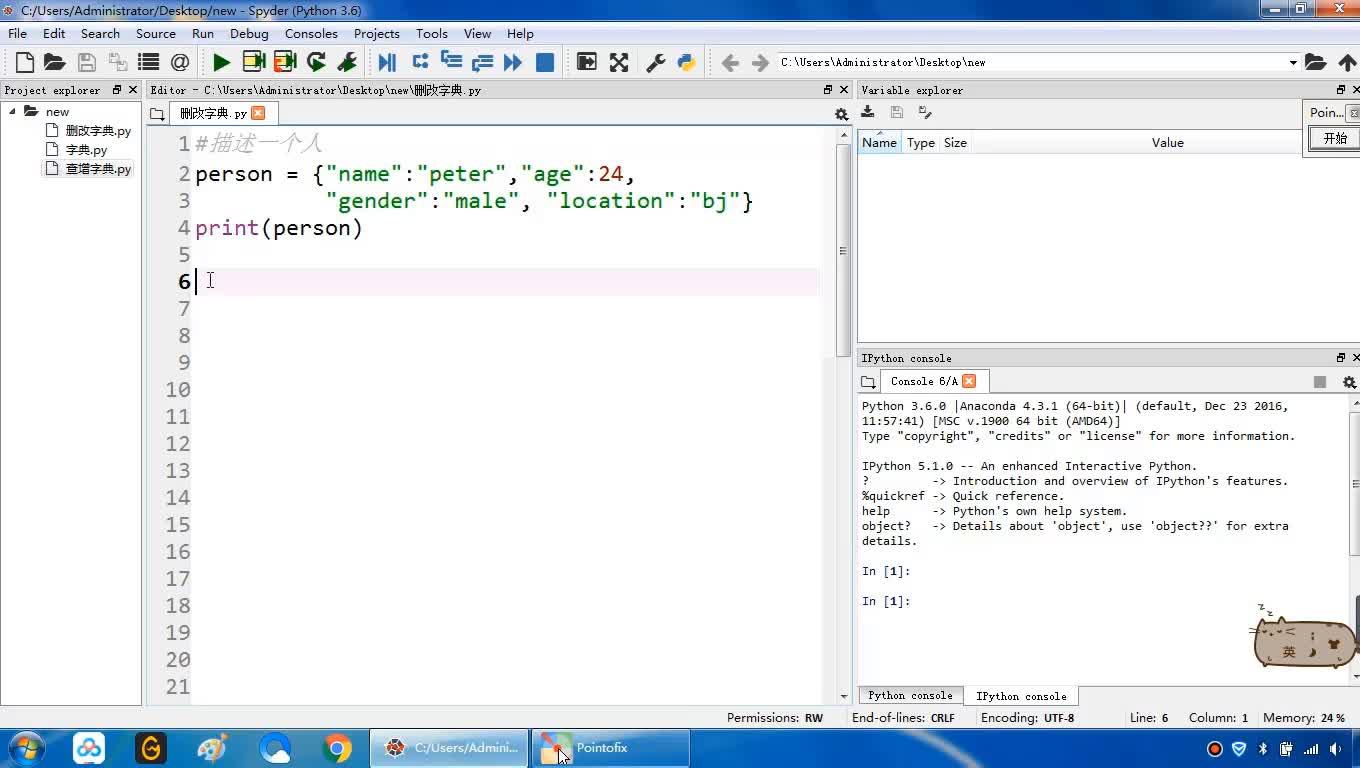Viewport: 1360px width, 768px height.
Task: Select 字典.py in Project explorer
Action: tap(86, 150)
